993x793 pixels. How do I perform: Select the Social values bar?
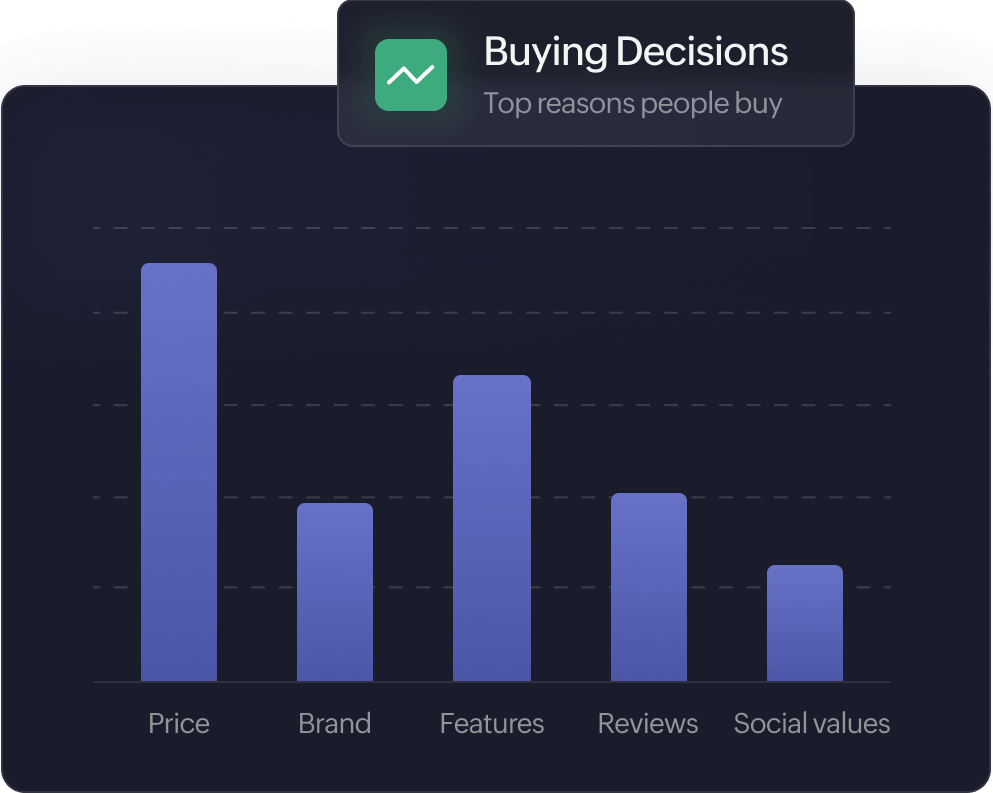tap(805, 623)
